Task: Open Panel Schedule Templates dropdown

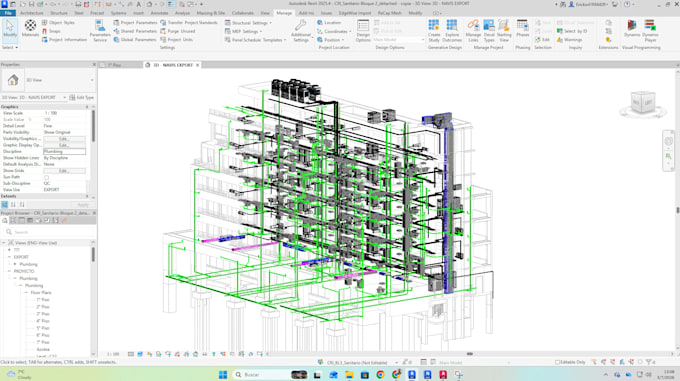Action: tap(255, 39)
